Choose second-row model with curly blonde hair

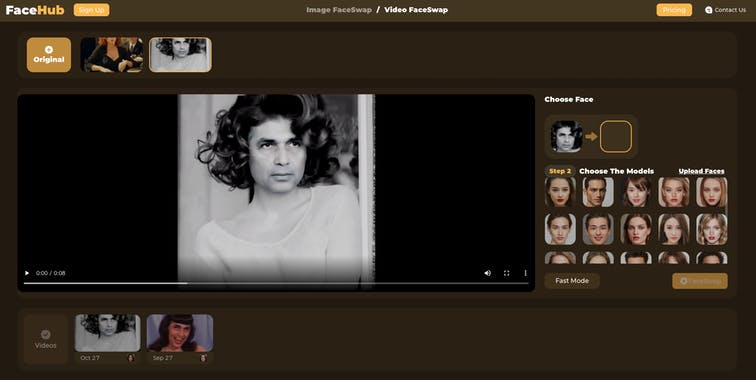tap(712, 229)
